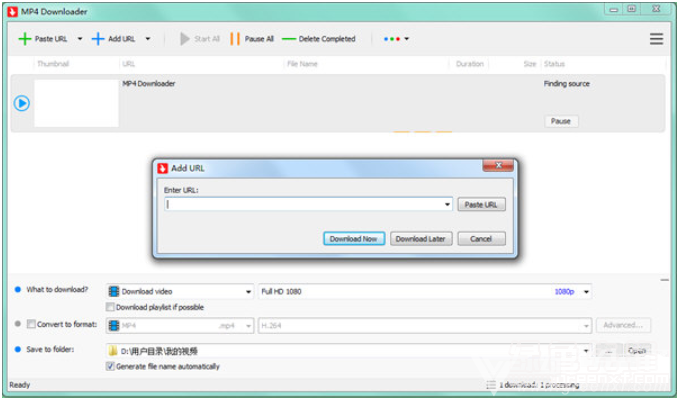Image resolution: width=678 pixels, height=400 pixels.
Task: Click the Download Later button
Action: click(421, 239)
